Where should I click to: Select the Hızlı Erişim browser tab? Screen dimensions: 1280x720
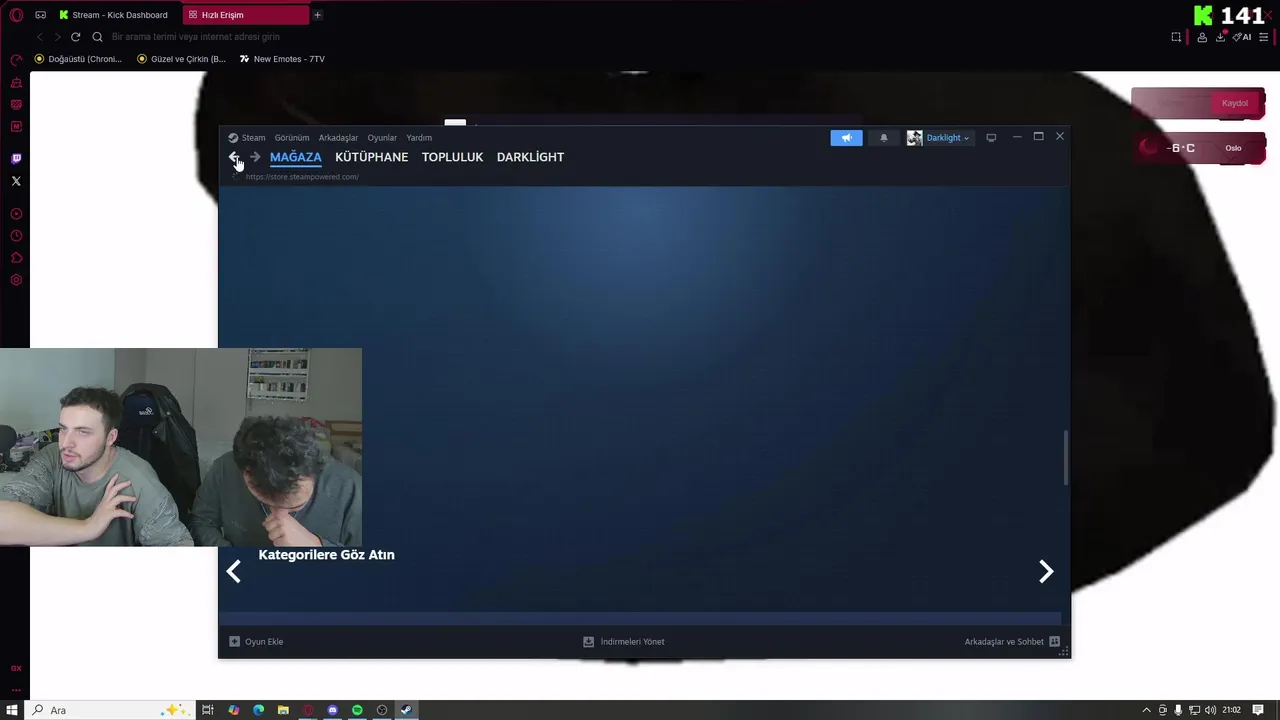[x=245, y=15]
